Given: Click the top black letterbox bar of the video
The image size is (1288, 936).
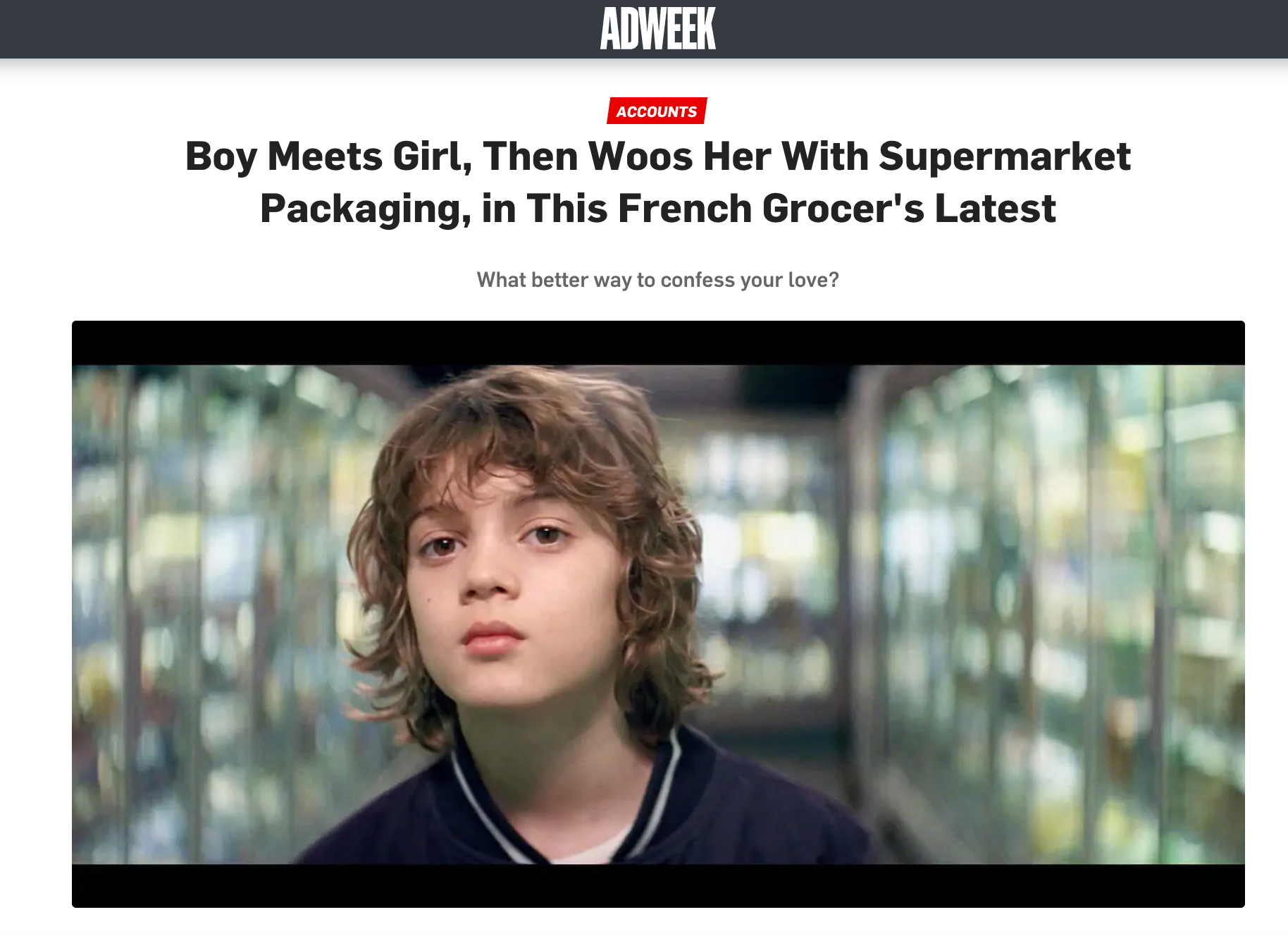Looking at the screenshot, I should pyautogui.click(x=658, y=343).
